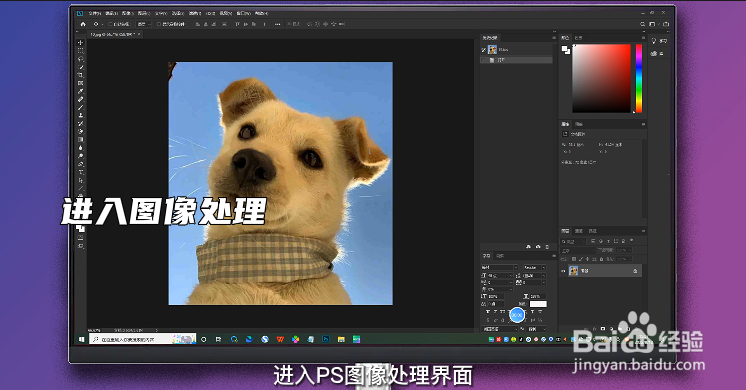746x390 pixels.
Task: Select the Rectangular Marquee tool
Action: pos(80,50)
